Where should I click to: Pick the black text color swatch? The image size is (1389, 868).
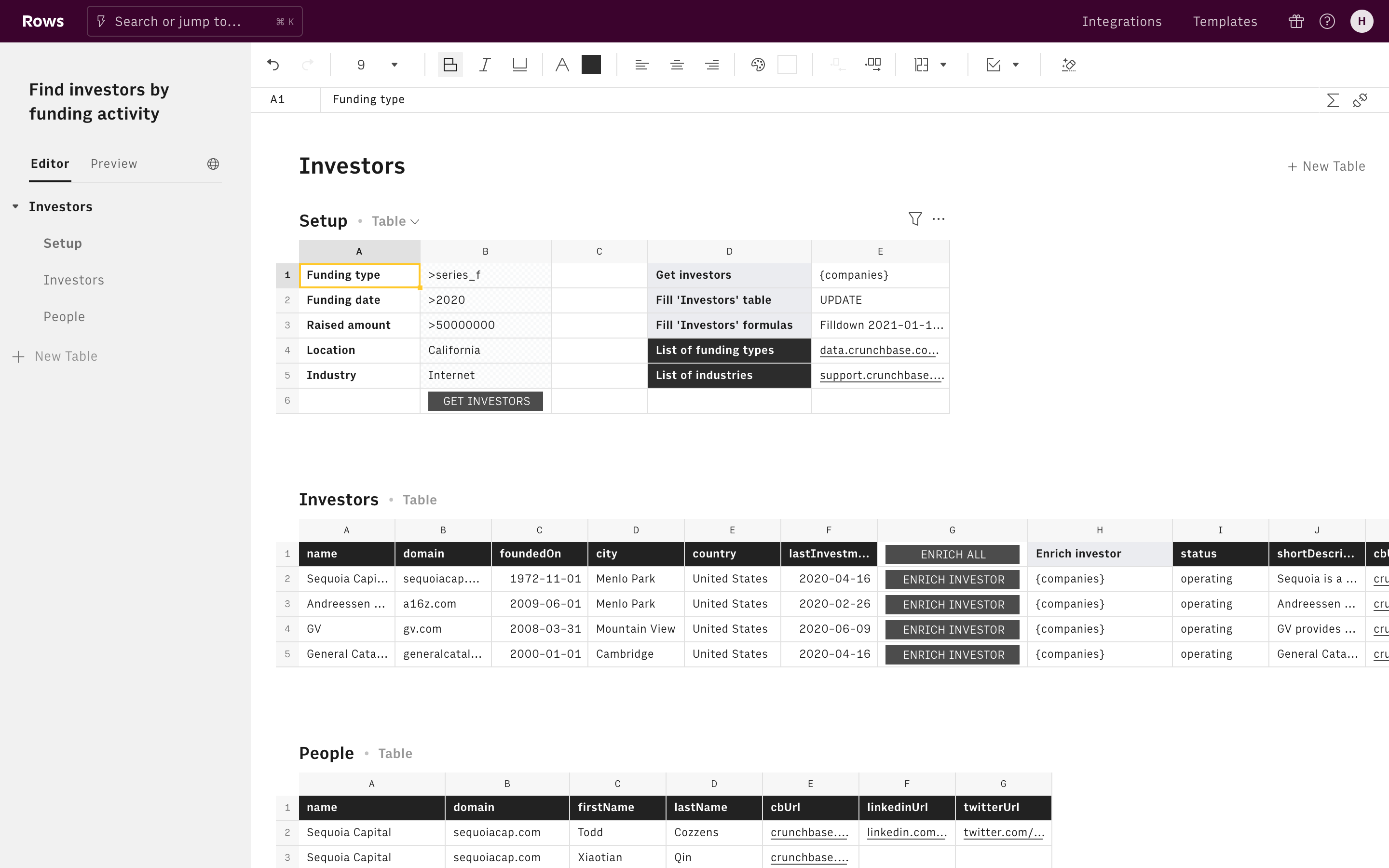(x=591, y=65)
